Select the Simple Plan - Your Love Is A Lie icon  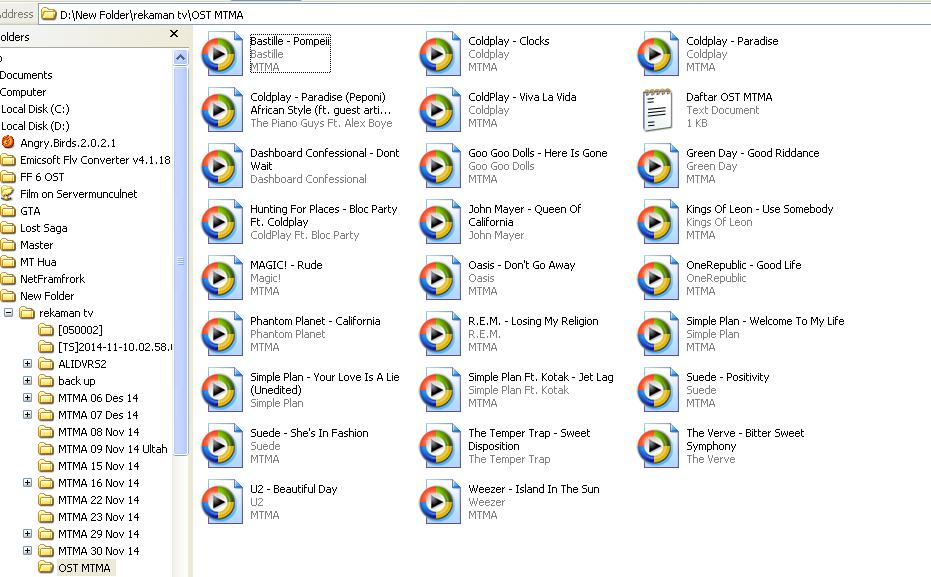pyautogui.click(x=221, y=390)
